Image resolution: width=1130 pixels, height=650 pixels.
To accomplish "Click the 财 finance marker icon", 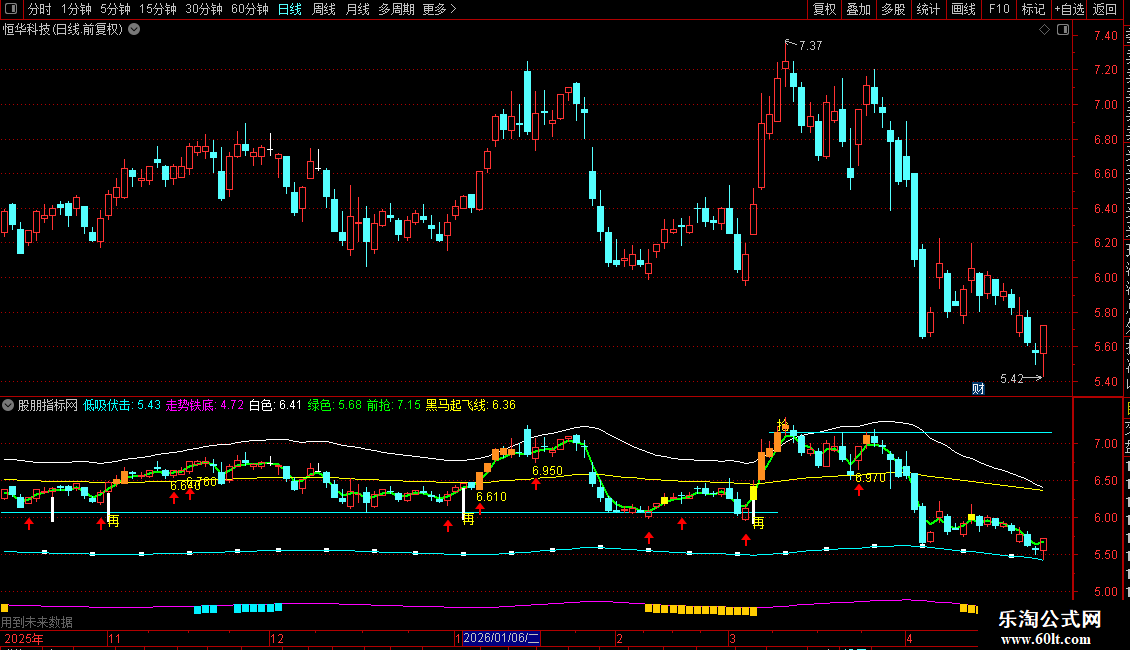I will tap(978, 389).
